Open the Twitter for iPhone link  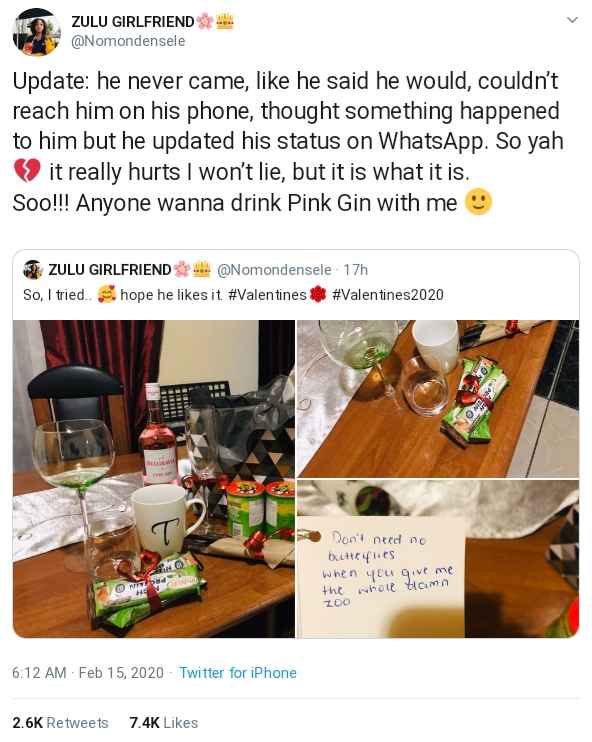point(238,672)
